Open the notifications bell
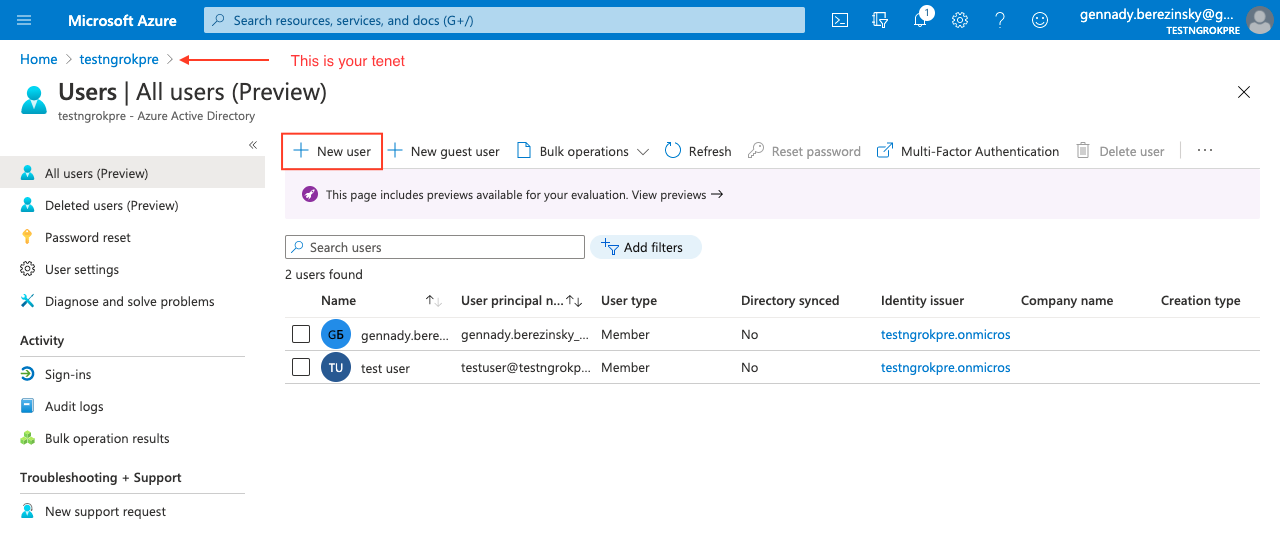This screenshot has width=1280, height=551. point(920,20)
